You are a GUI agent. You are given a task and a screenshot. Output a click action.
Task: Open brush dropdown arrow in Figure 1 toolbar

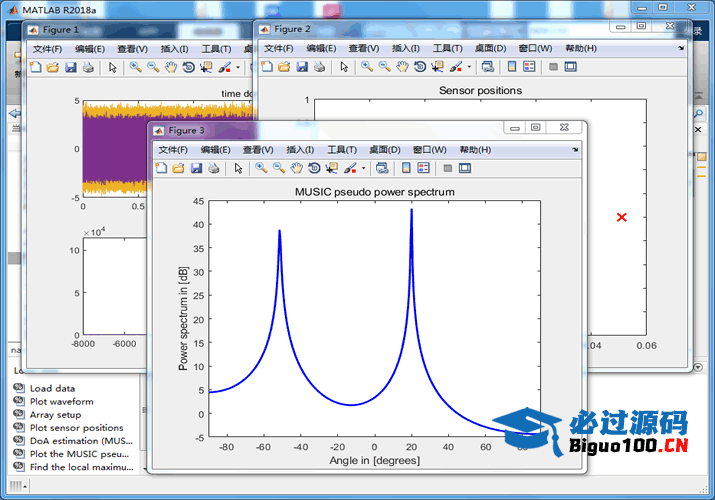(x=238, y=68)
